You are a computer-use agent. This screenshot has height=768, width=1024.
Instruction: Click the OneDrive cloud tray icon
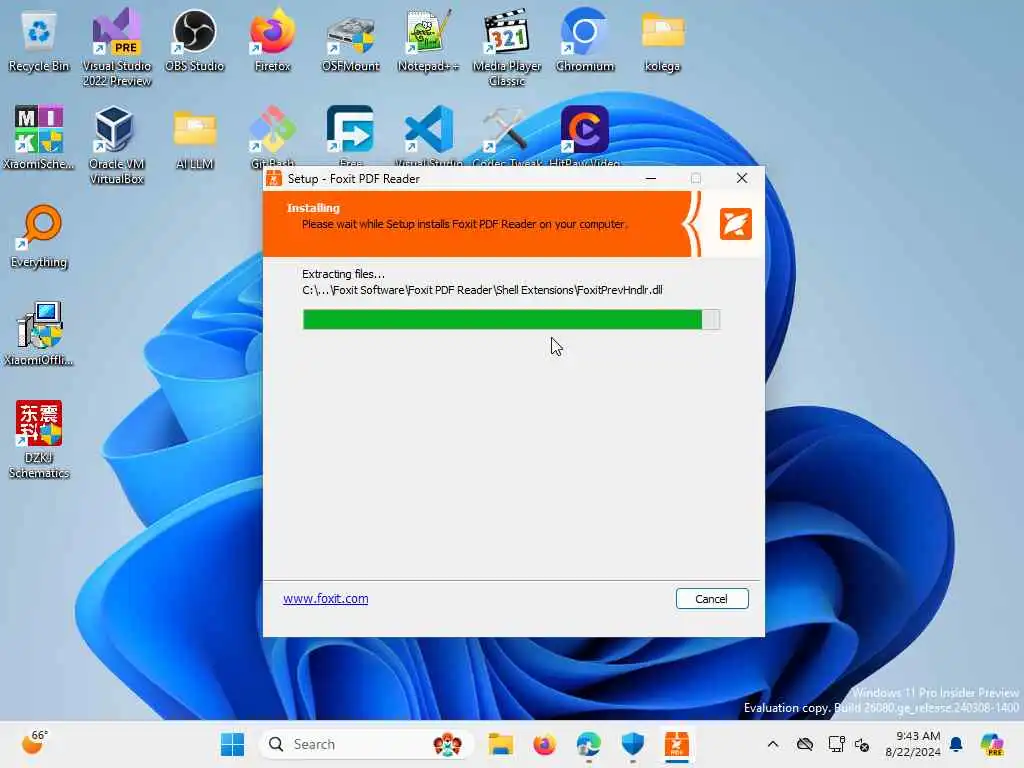tap(805, 744)
